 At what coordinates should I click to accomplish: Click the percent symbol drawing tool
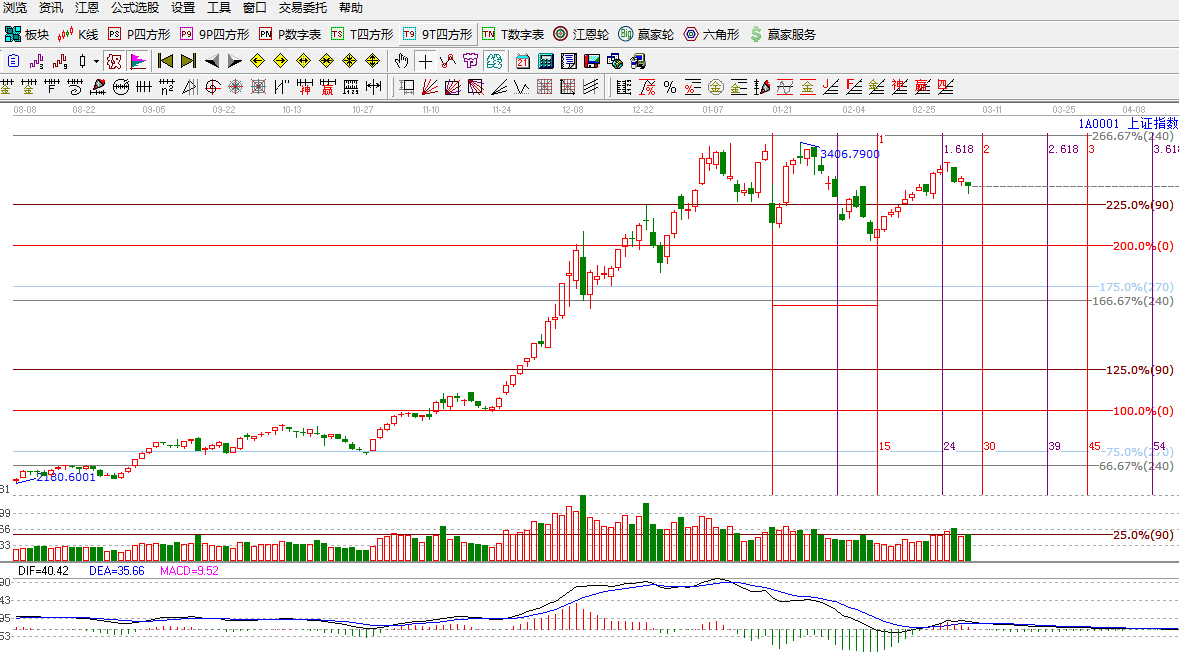coord(669,87)
